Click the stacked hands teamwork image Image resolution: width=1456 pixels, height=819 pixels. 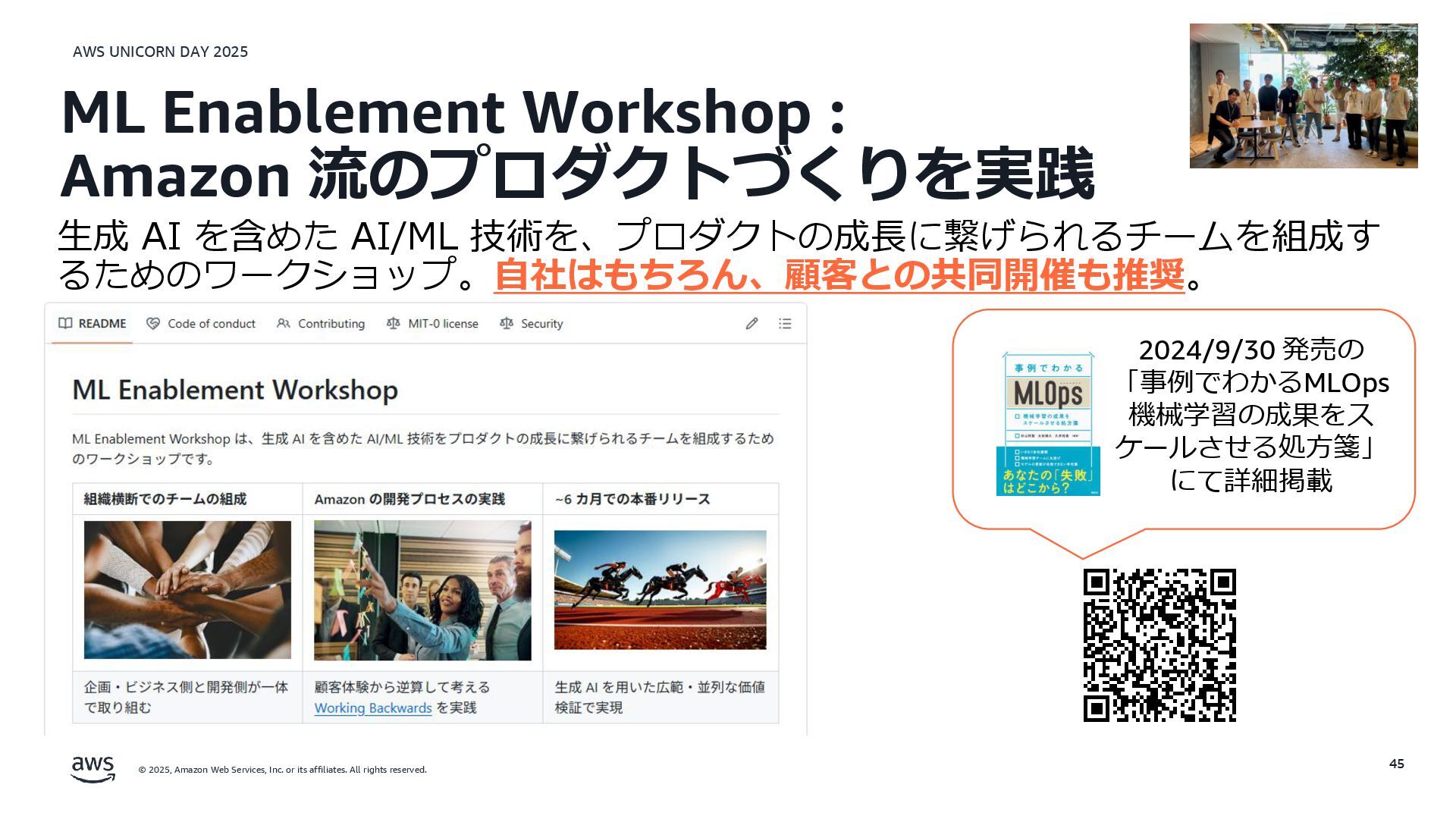pyautogui.click(x=187, y=590)
